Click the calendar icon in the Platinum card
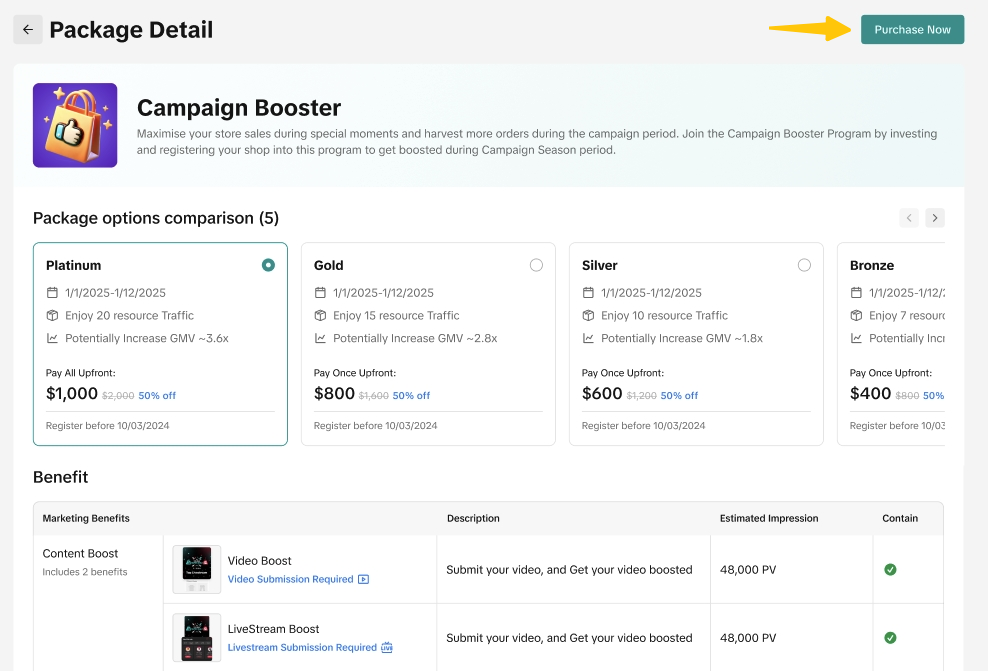This screenshot has width=988, height=671. (53, 293)
